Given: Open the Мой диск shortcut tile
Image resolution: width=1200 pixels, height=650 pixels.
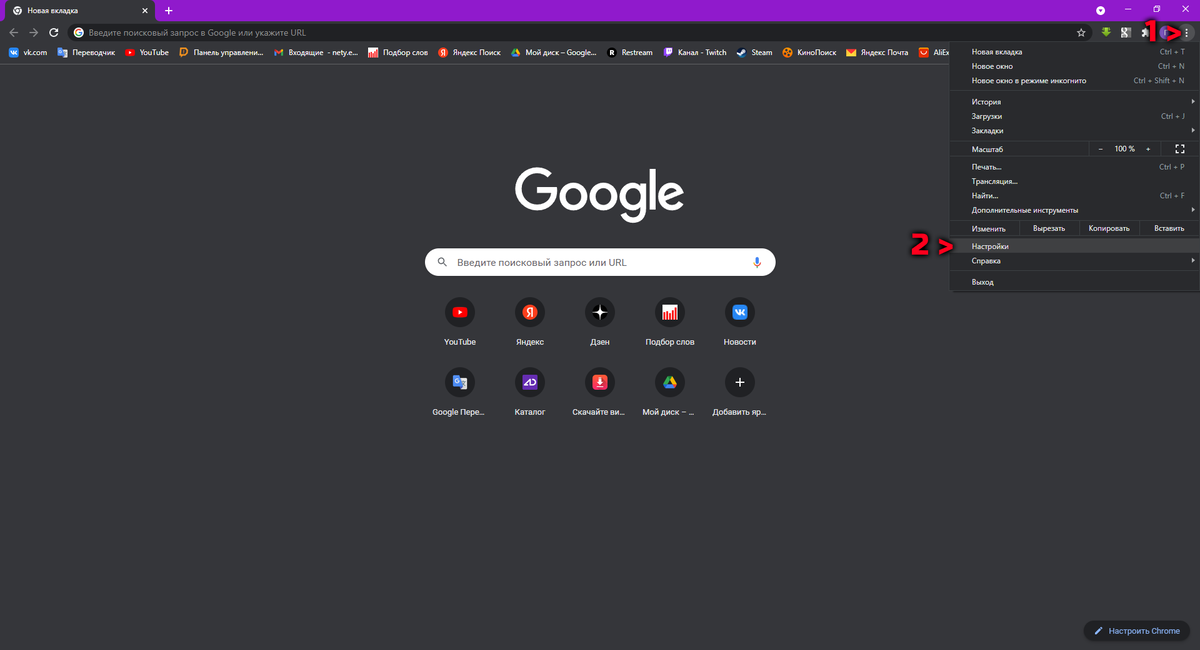Looking at the screenshot, I should (x=670, y=392).
